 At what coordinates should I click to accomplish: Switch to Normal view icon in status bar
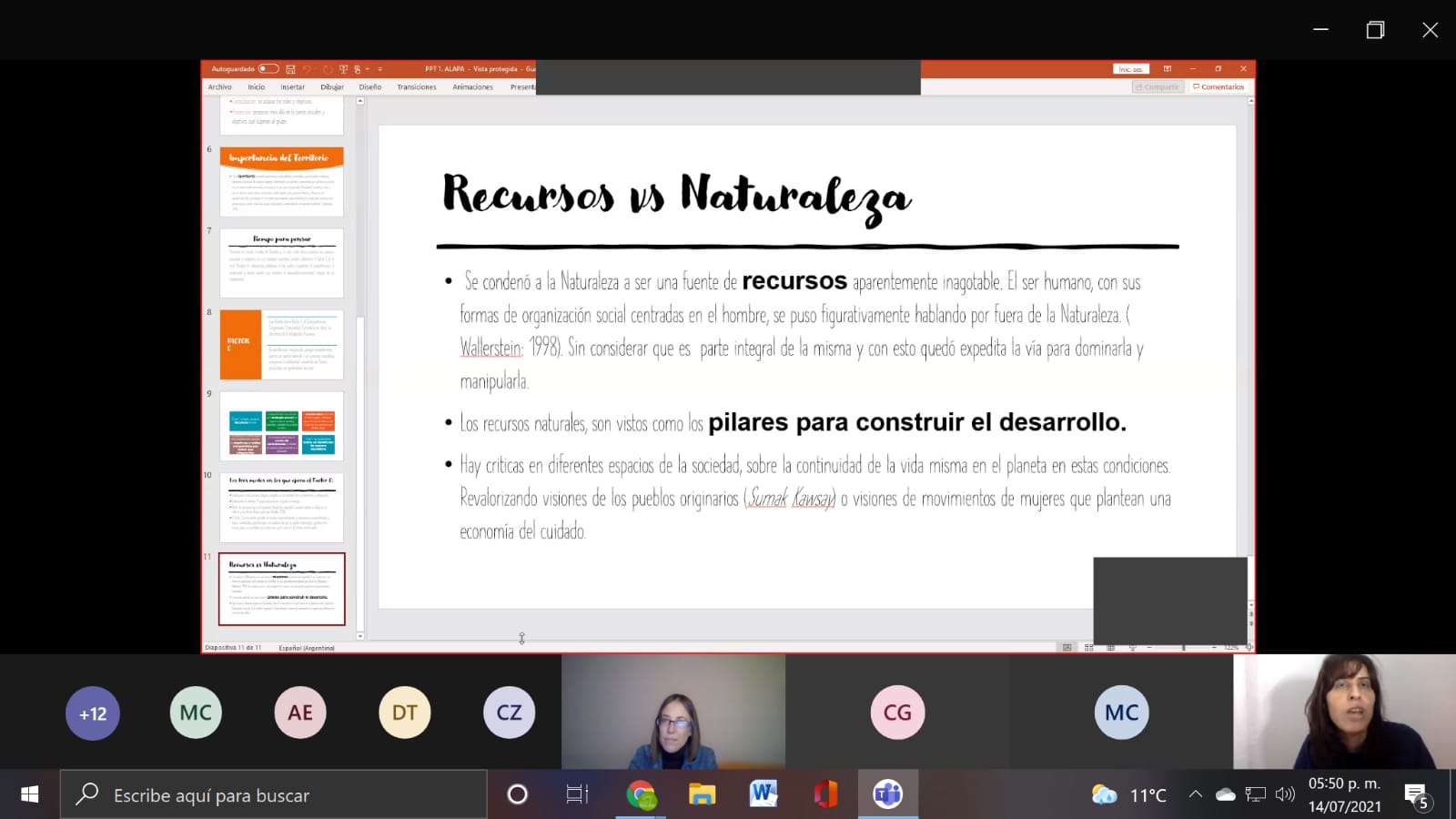coord(1067,648)
